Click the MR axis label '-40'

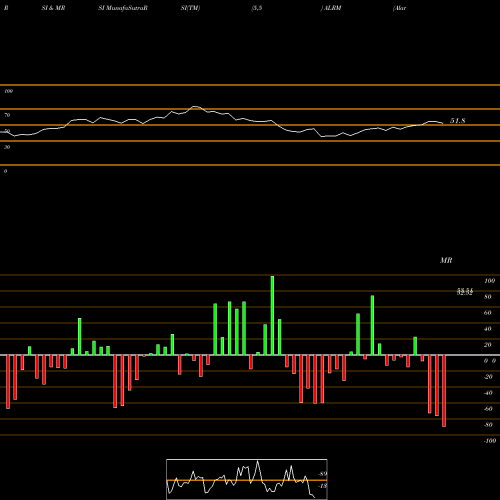click(x=488, y=393)
